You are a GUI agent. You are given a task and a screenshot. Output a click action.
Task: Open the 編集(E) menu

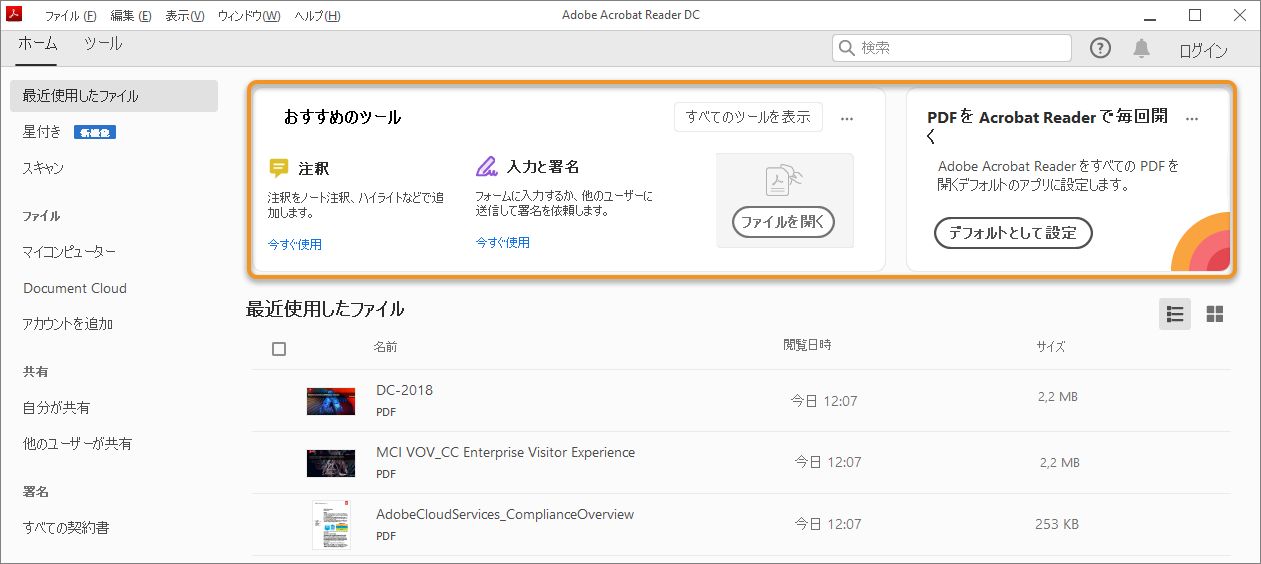pos(131,16)
